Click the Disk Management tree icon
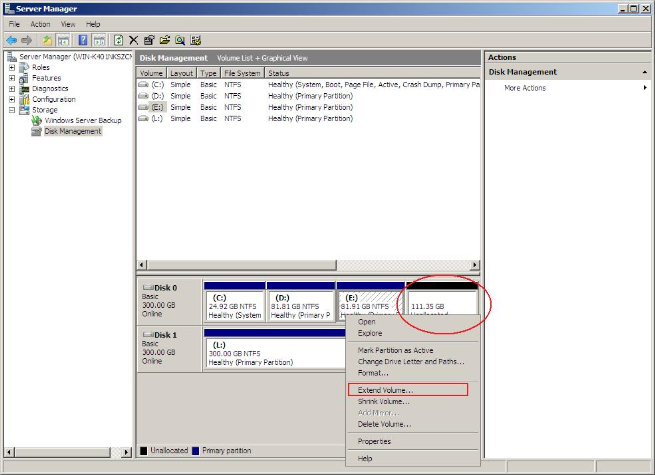 [37, 131]
